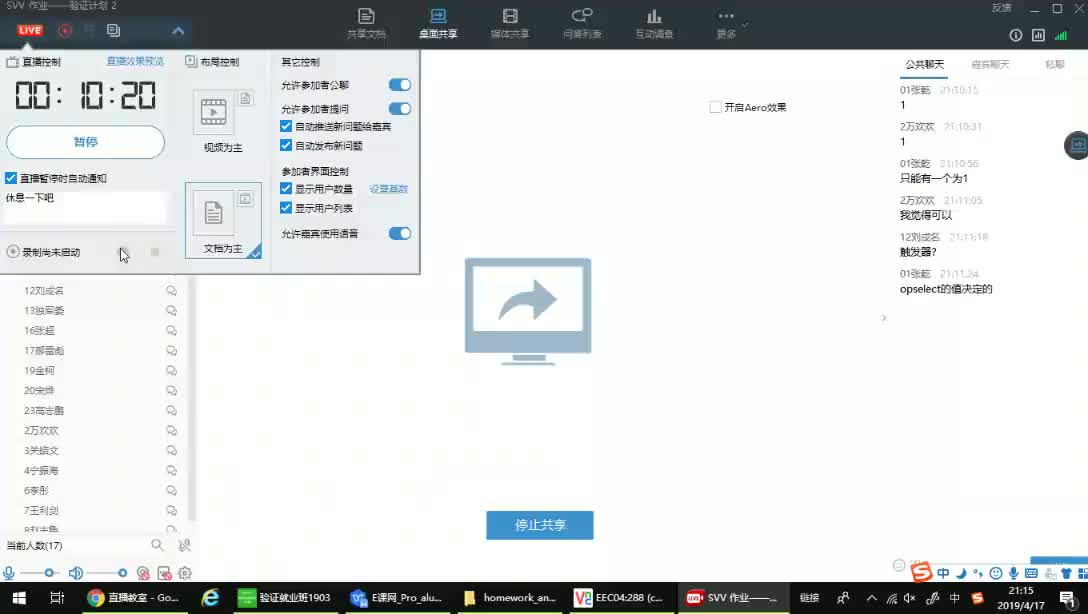The width and height of the screenshot is (1088, 614).
Task: Check the green network signal icon
Action: point(1061,35)
